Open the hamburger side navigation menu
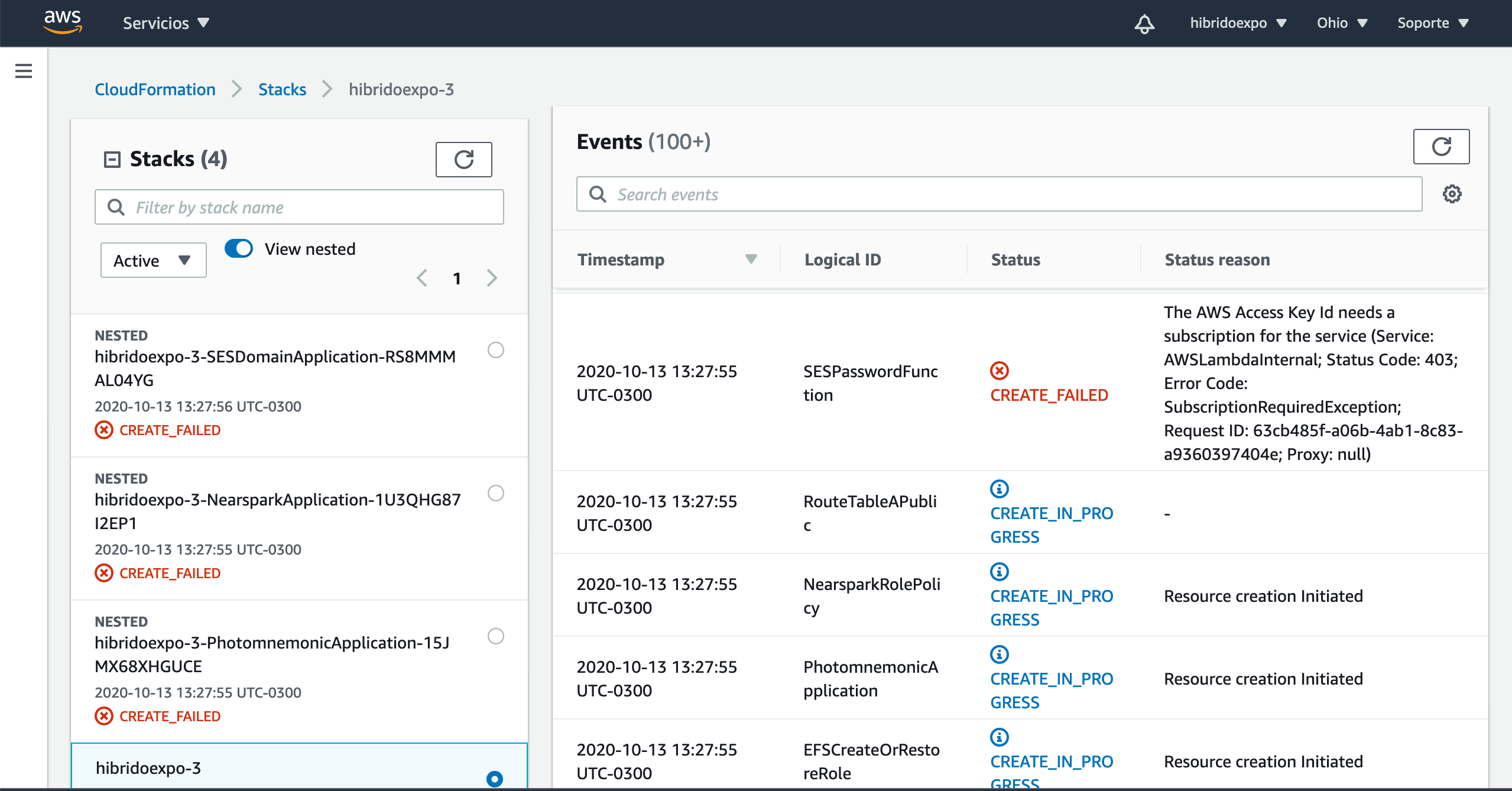The image size is (1512, 791). click(24, 71)
